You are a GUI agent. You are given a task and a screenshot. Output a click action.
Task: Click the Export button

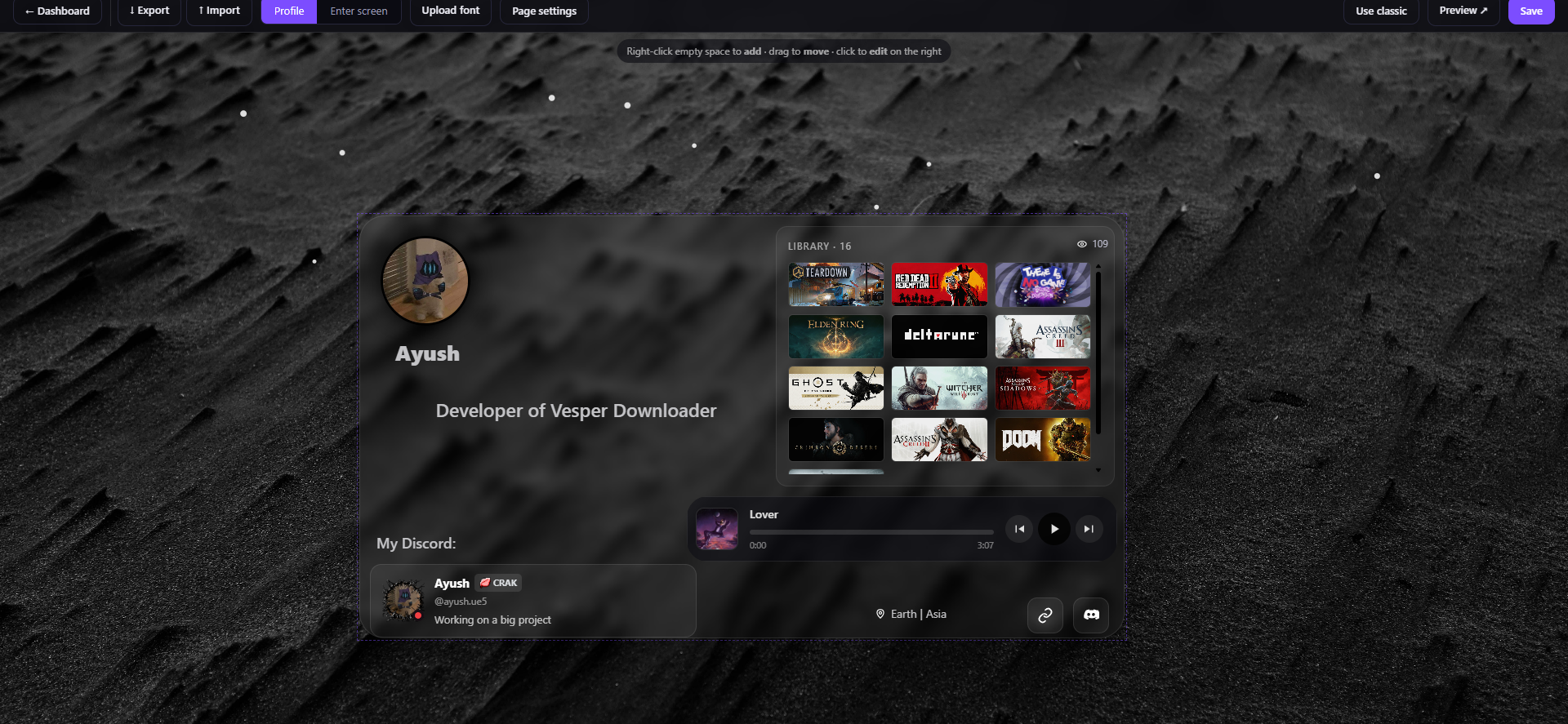click(149, 11)
